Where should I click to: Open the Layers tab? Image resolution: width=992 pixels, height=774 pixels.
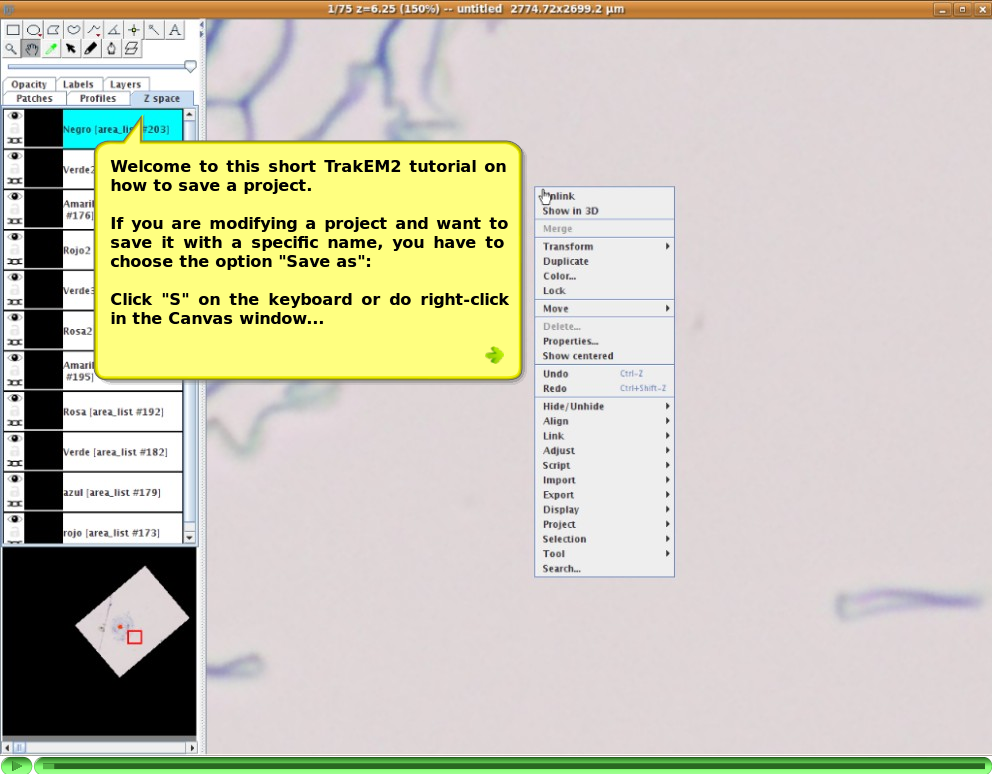pyautogui.click(x=125, y=84)
